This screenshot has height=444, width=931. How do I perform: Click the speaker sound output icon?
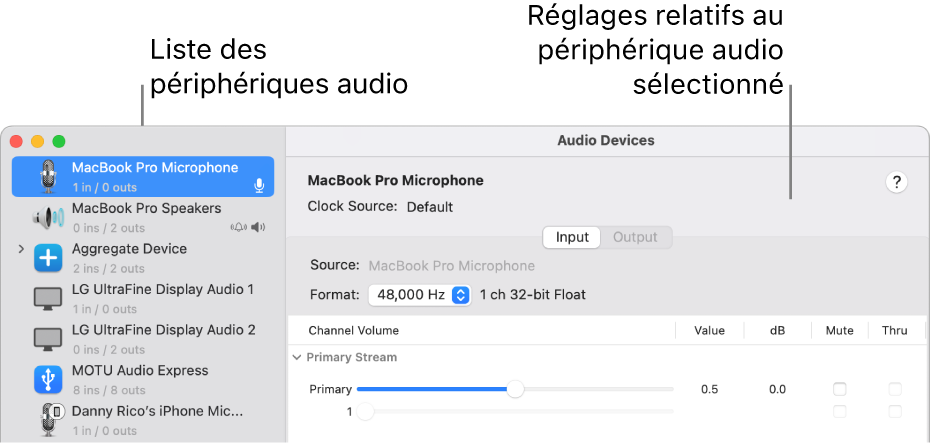[259, 227]
